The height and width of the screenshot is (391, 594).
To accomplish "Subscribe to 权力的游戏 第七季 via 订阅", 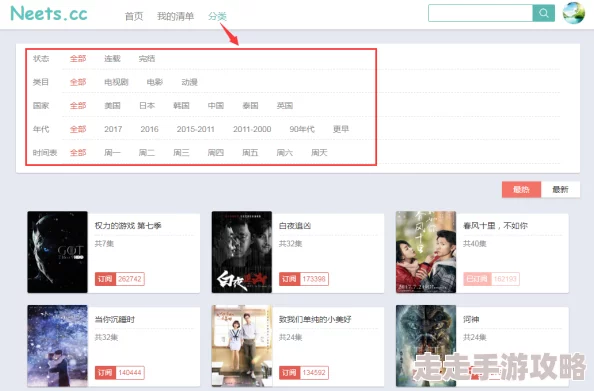I will [105, 279].
